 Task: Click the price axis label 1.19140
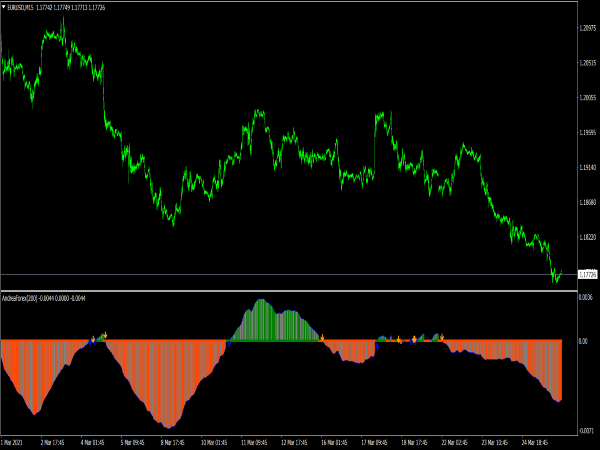[x=588, y=167]
